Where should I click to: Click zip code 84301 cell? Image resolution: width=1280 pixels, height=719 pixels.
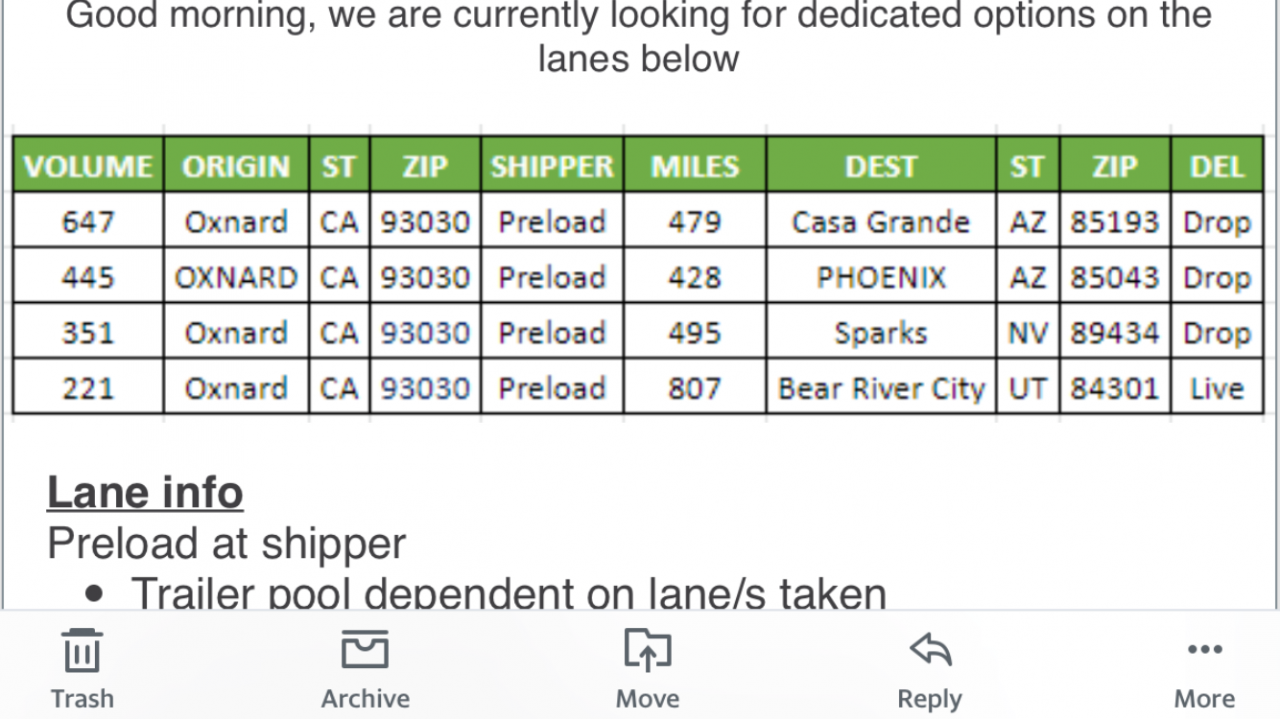coord(1114,387)
